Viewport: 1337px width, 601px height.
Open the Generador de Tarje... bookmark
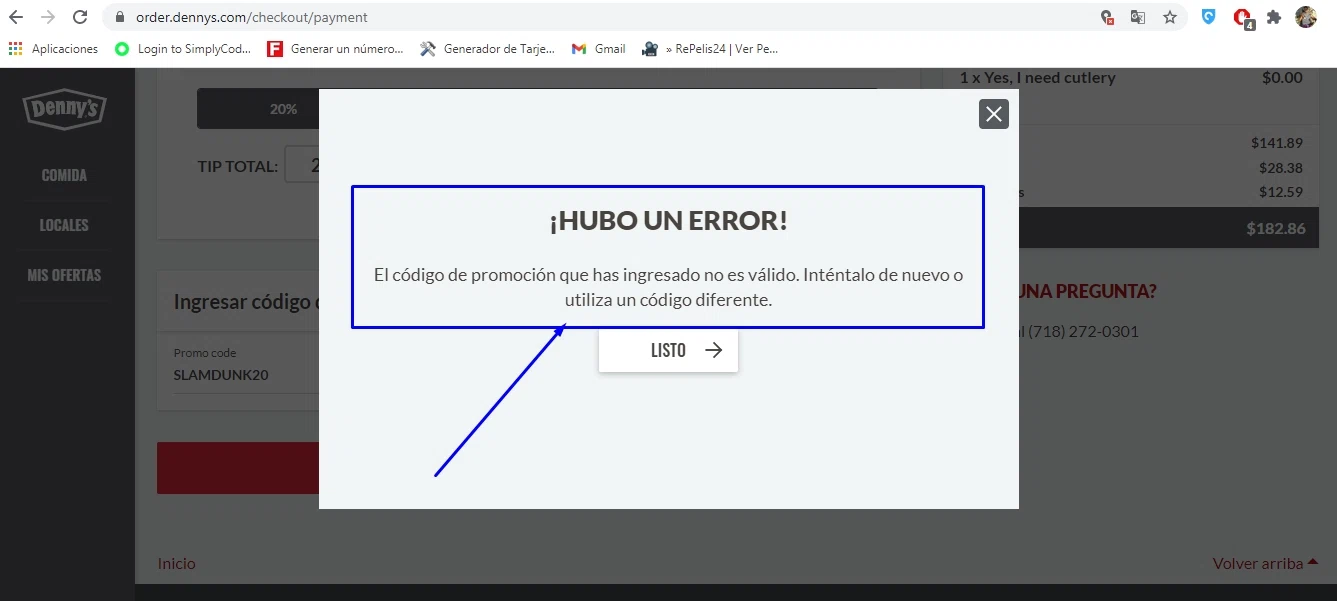pos(488,48)
